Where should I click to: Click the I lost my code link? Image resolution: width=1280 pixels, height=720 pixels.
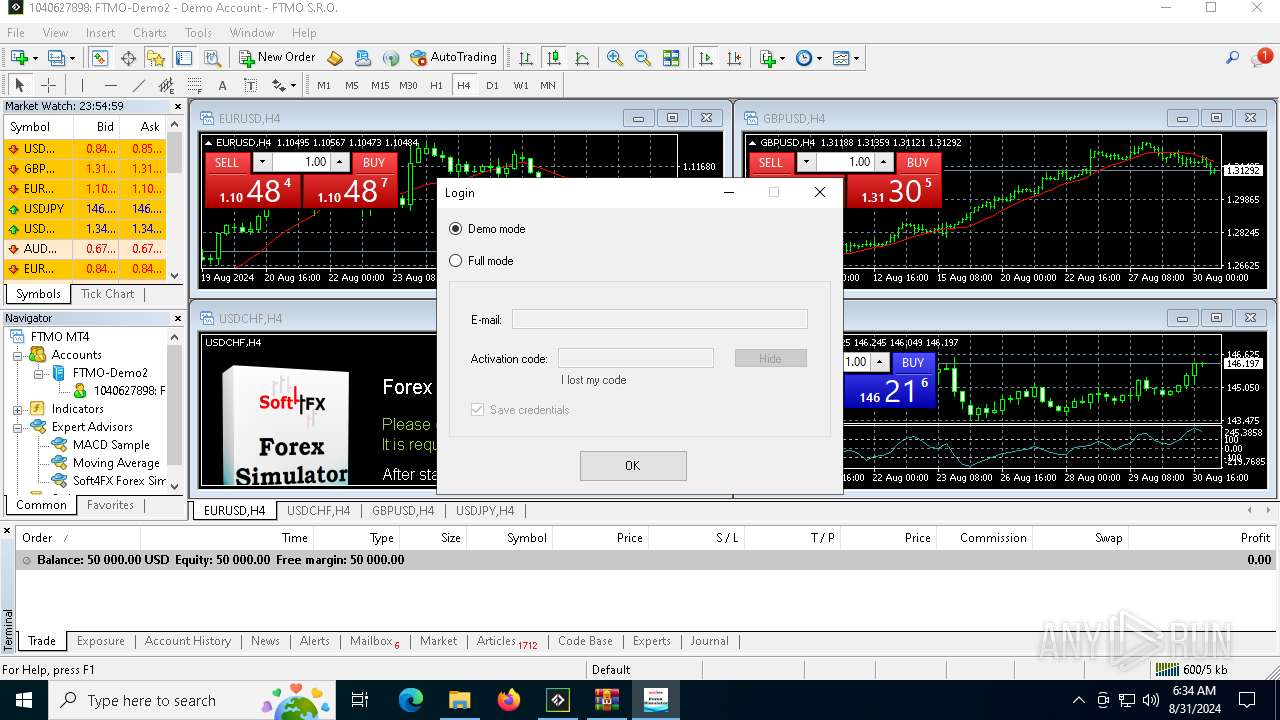click(594, 380)
